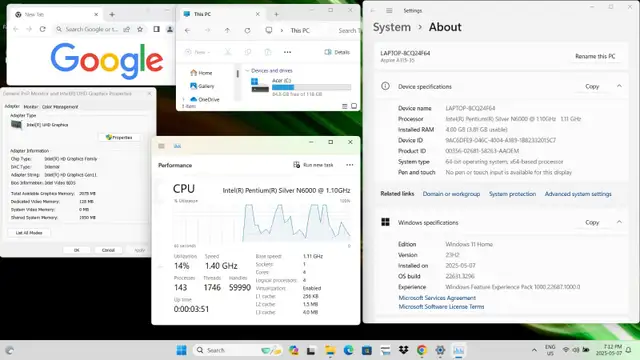Viewport: 640px width, 360px height.
Task: Switch to the Monitor tab
Action: pyautogui.click(x=31, y=107)
